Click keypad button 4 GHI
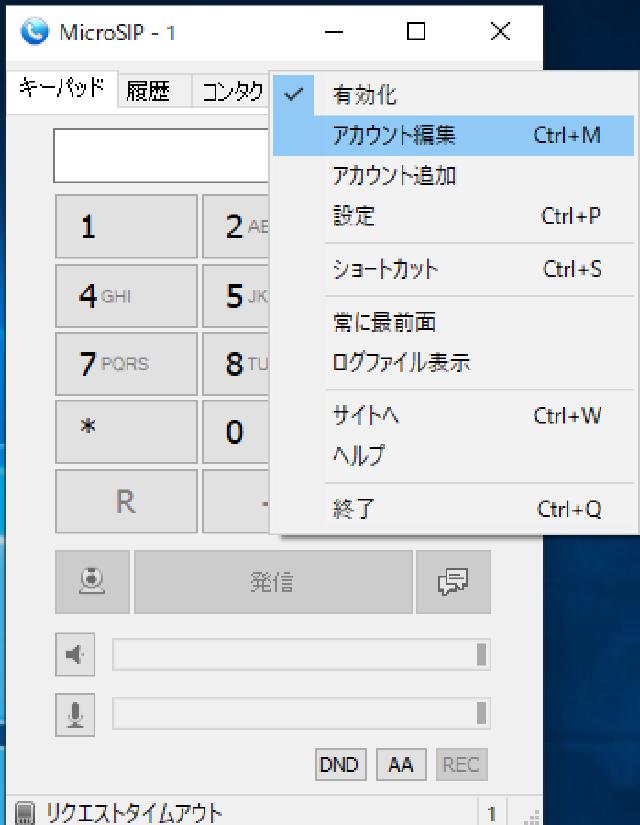Viewport: 640px width, 825px height. (126, 296)
